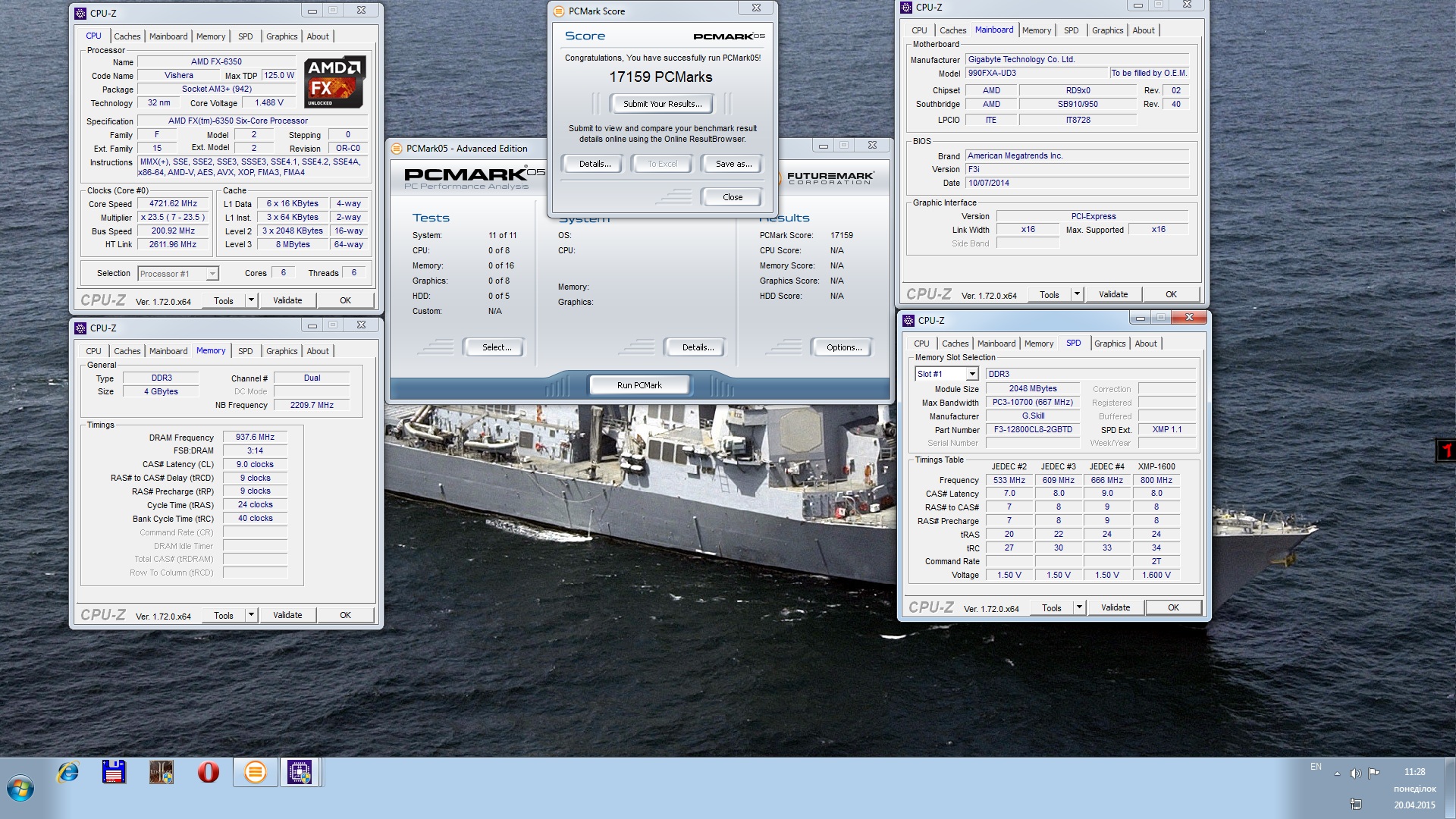Viewport: 1456px width, 819px height.
Task: Click Tools button in Memory window
Action: click(224, 616)
